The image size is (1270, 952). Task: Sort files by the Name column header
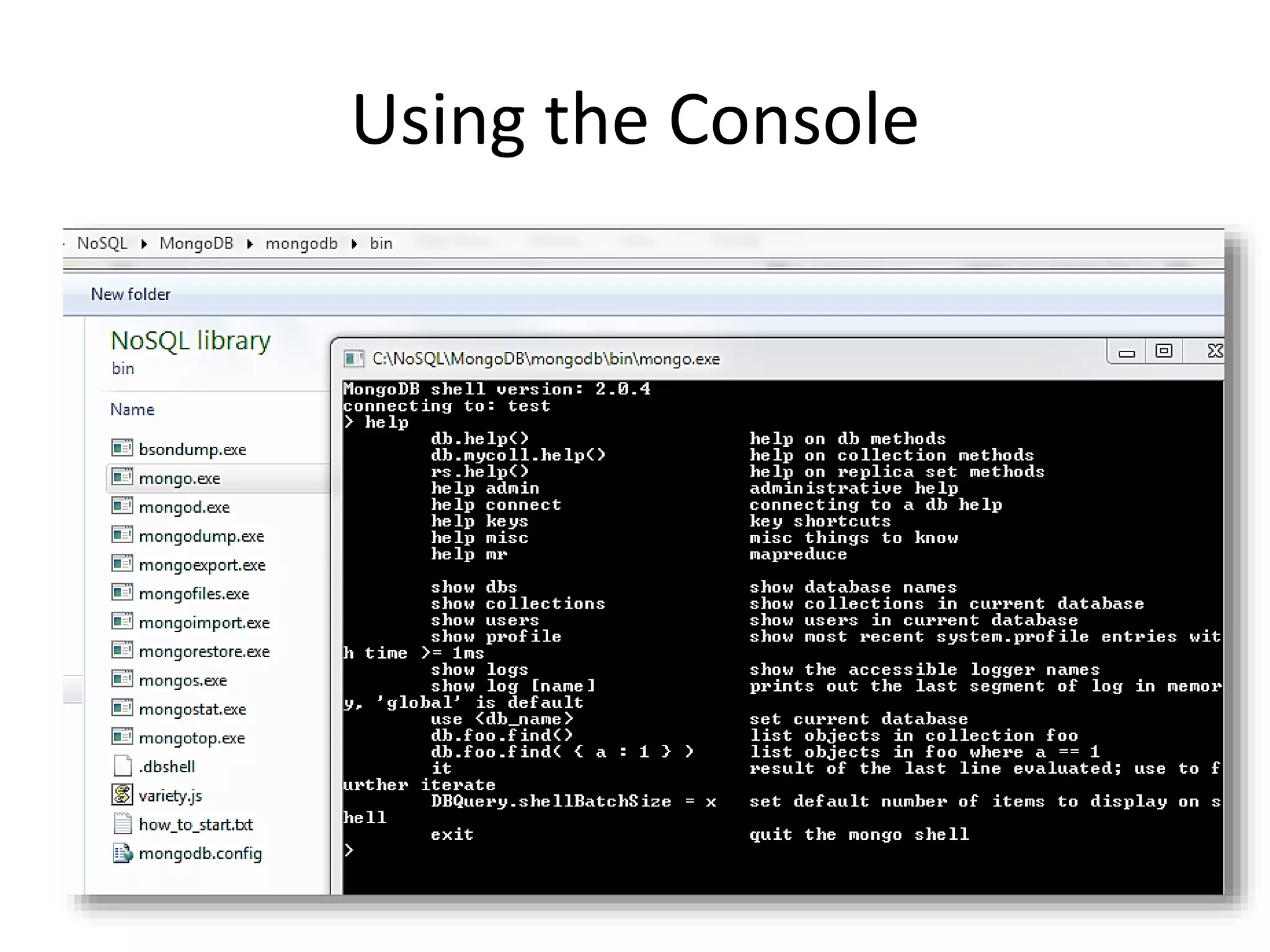tap(132, 410)
